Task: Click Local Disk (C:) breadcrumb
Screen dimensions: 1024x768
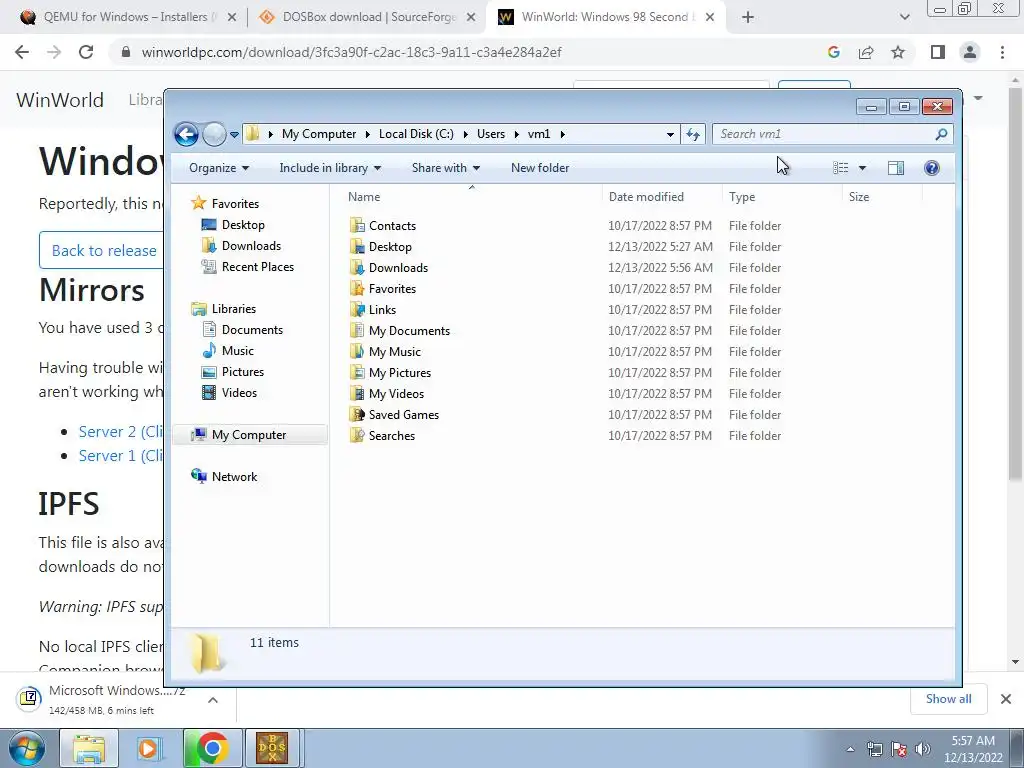Action: (416, 134)
